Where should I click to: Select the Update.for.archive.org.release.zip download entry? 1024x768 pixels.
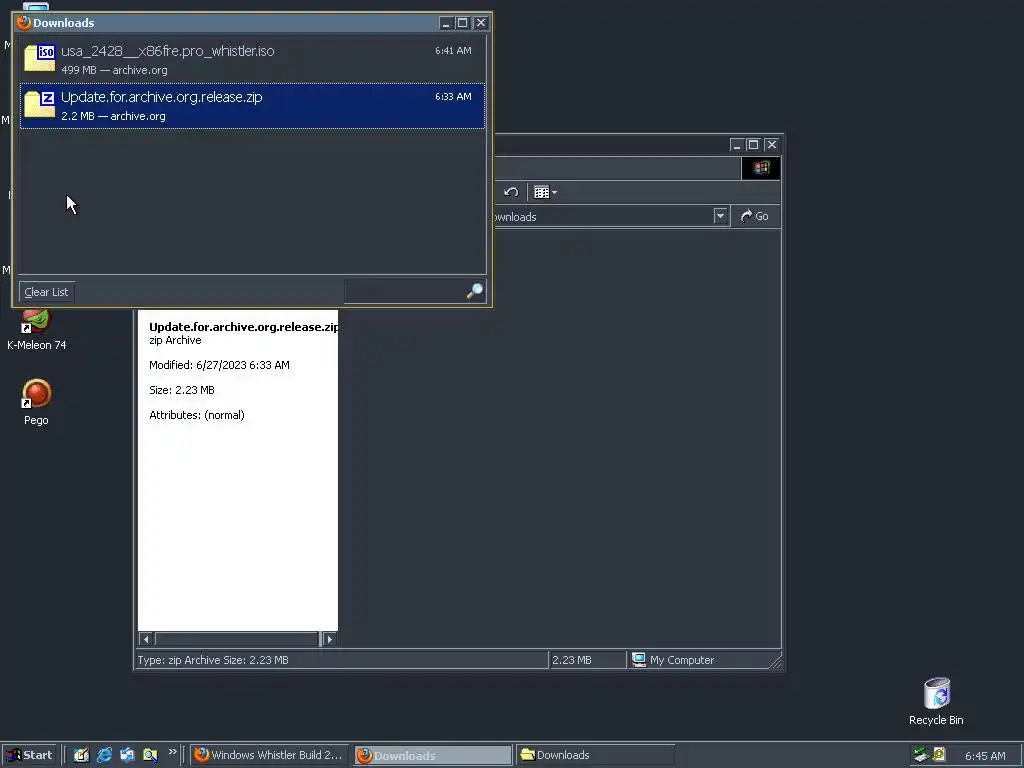pos(252,106)
